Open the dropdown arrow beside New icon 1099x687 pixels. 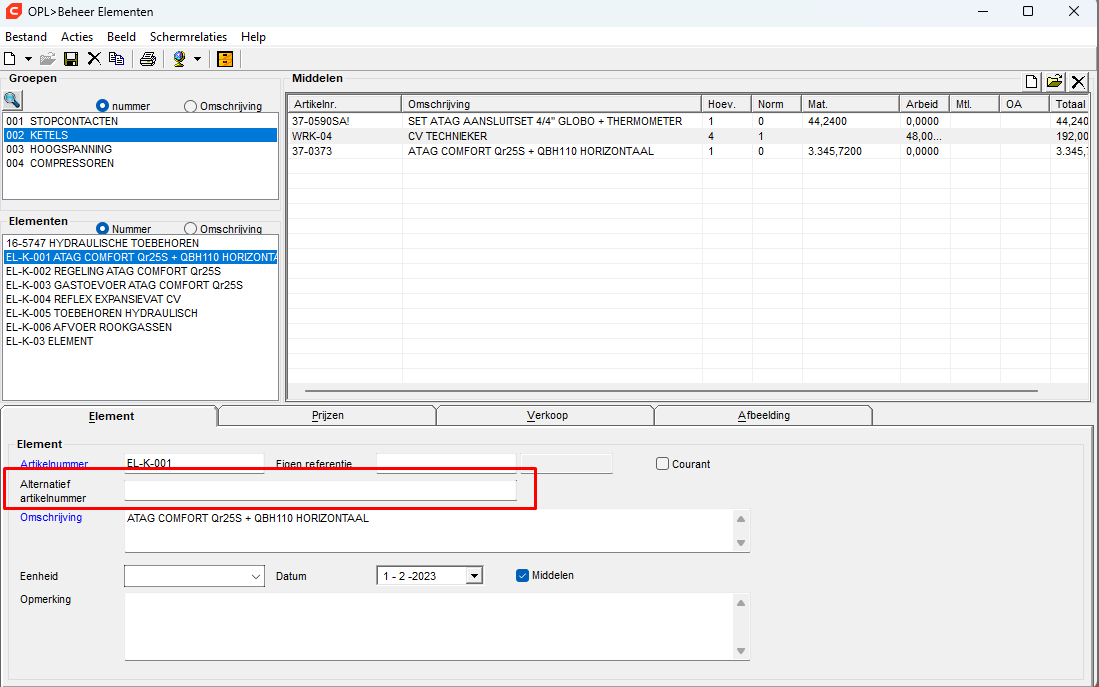pyautogui.click(x=28, y=59)
